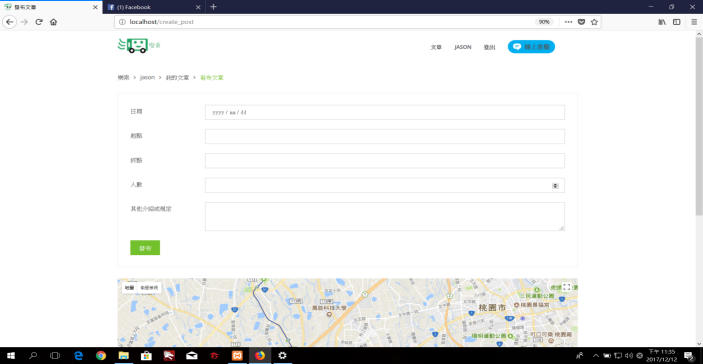Open the page actions three-dot menu
Image resolution: width=703 pixels, height=364 pixels.
(x=568, y=22)
